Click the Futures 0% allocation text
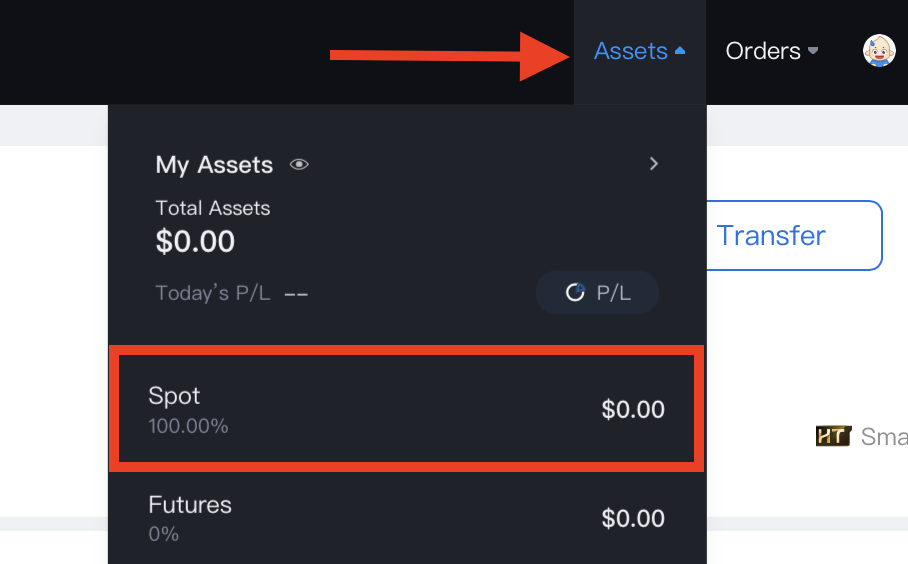This screenshot has width=908, height=564. (164, 535)
